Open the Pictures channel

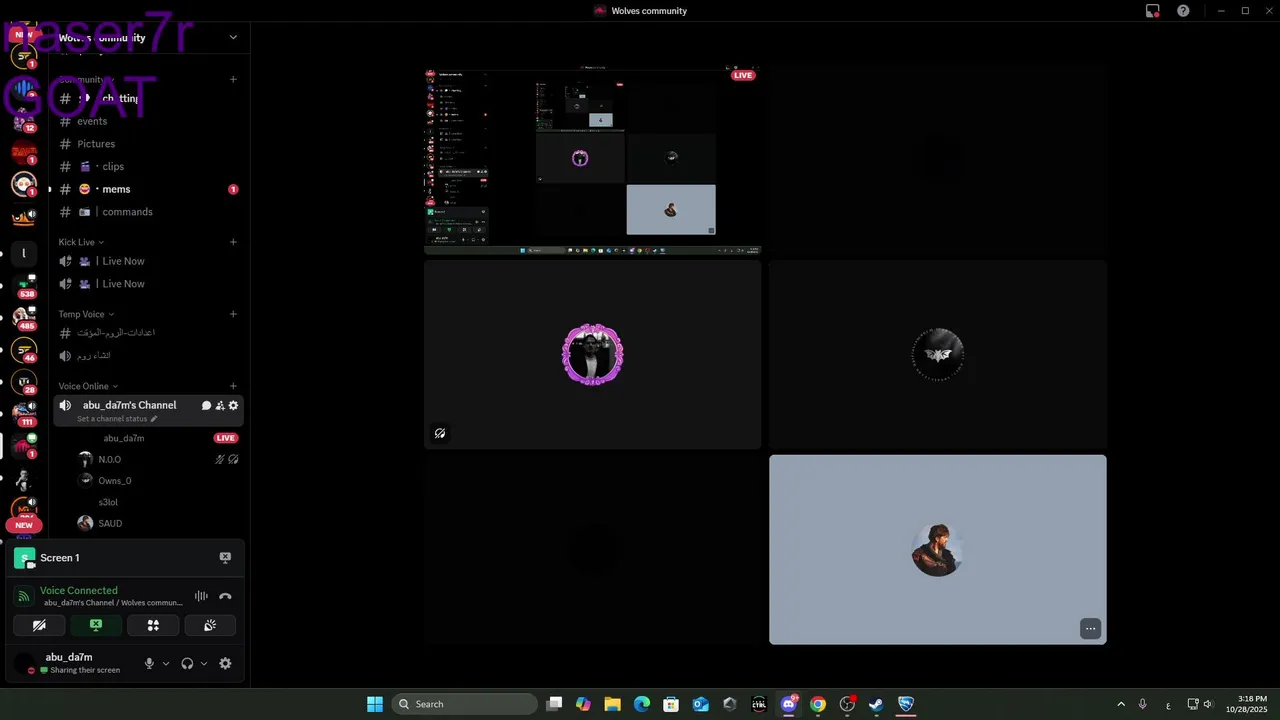coord(148,144)
